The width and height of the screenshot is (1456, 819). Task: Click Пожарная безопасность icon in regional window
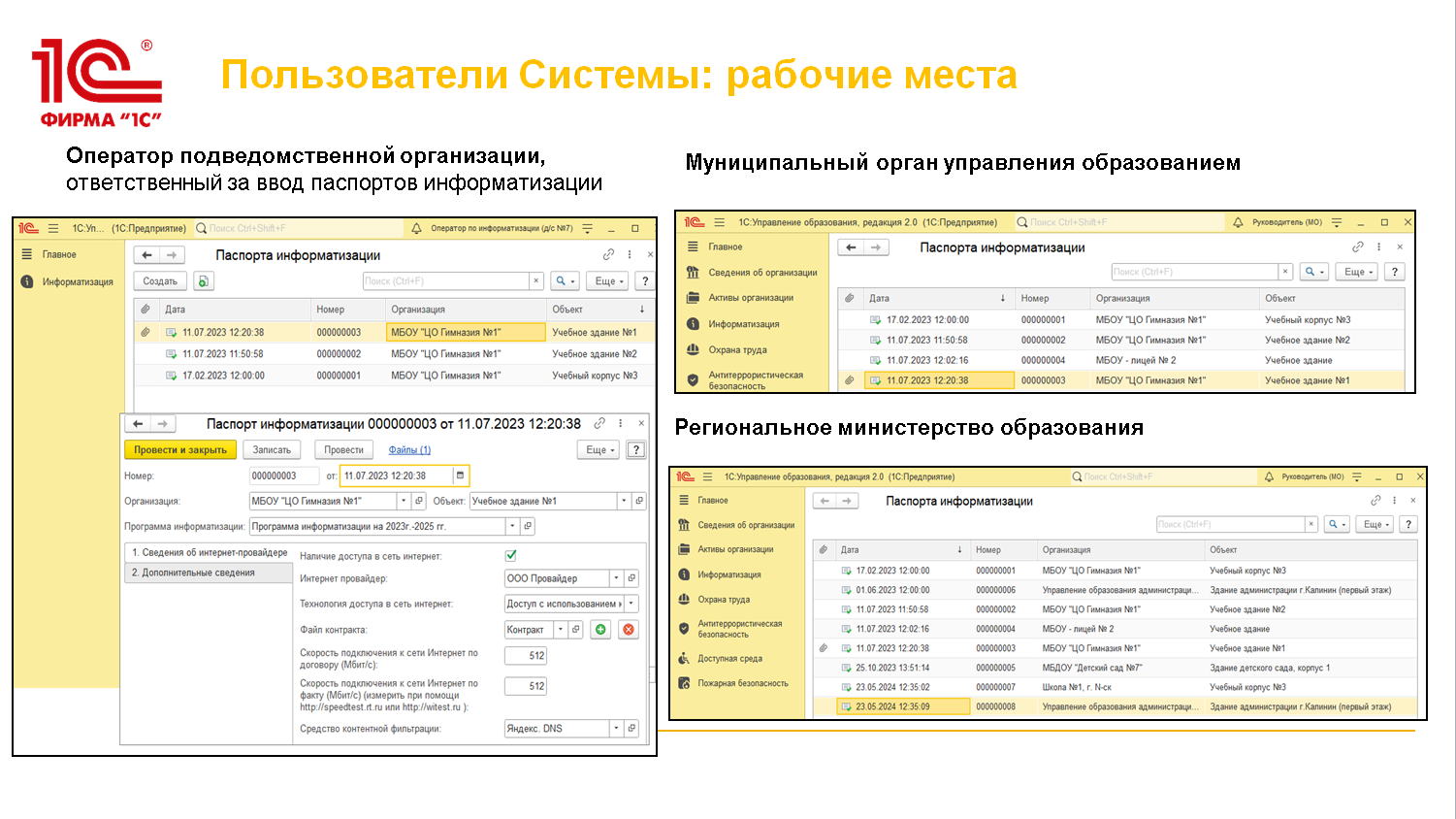click(684, 683)
